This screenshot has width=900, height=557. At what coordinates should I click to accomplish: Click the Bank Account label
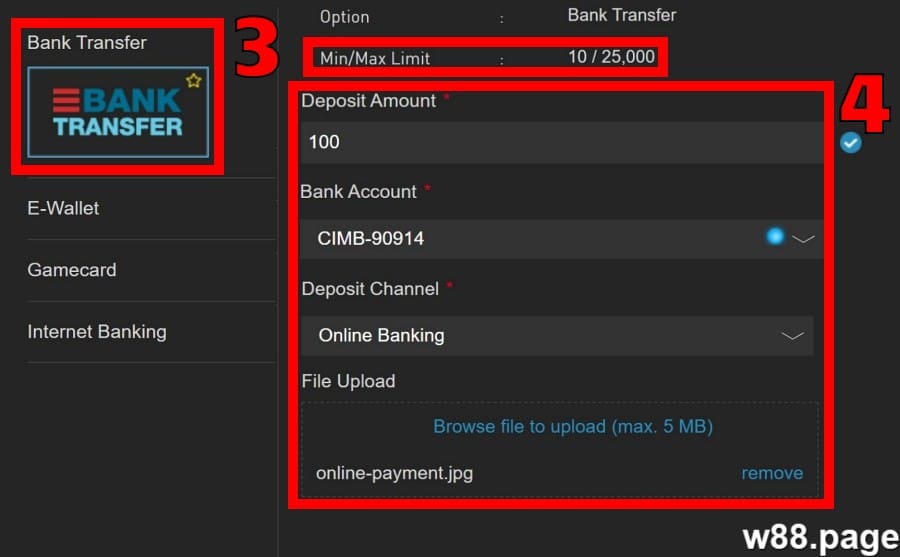[x=358, y=192]
